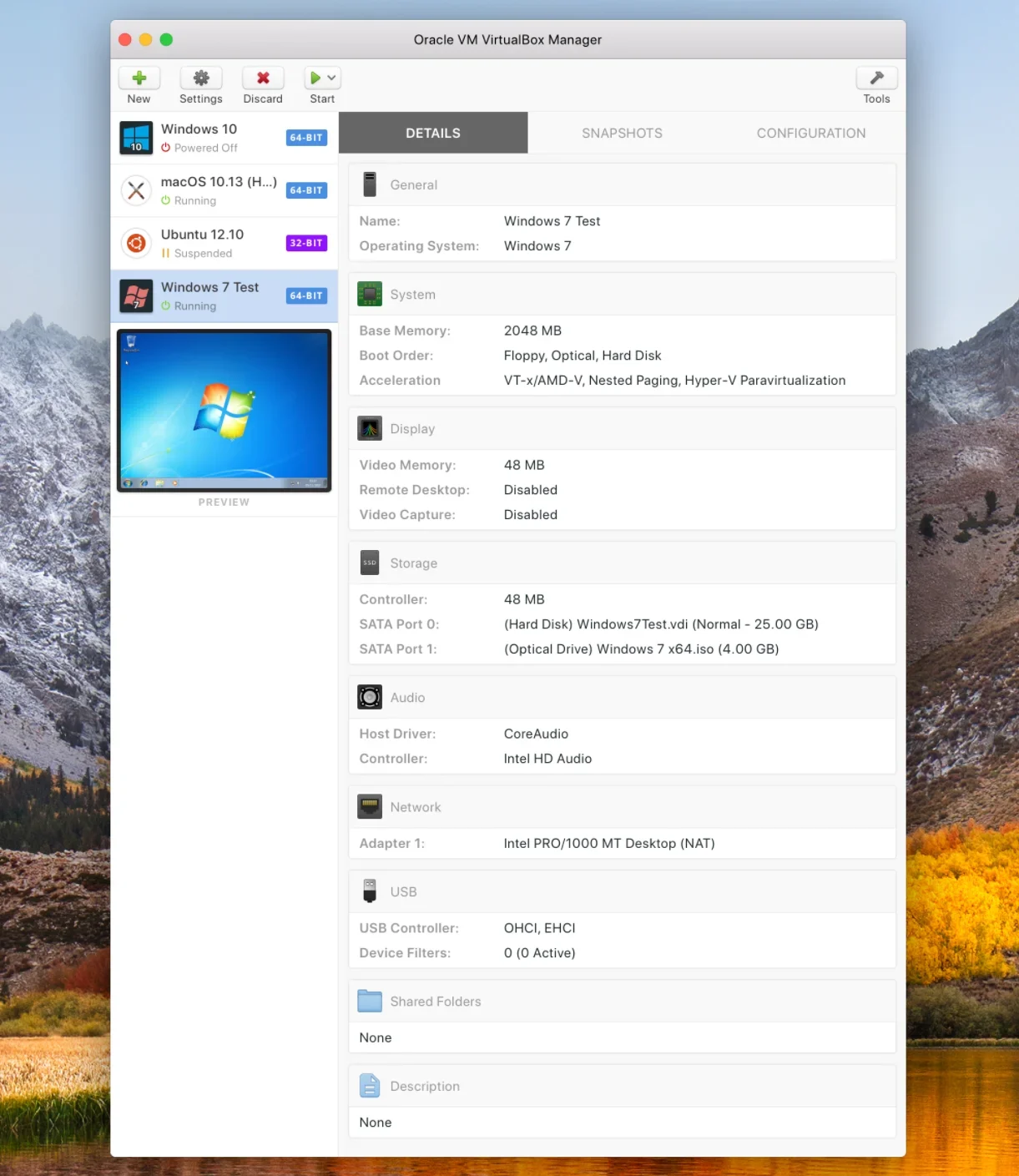Click the Remote Desktop Disabled value
Viewport: 1019px width, 1176px height.
point(531,490)
